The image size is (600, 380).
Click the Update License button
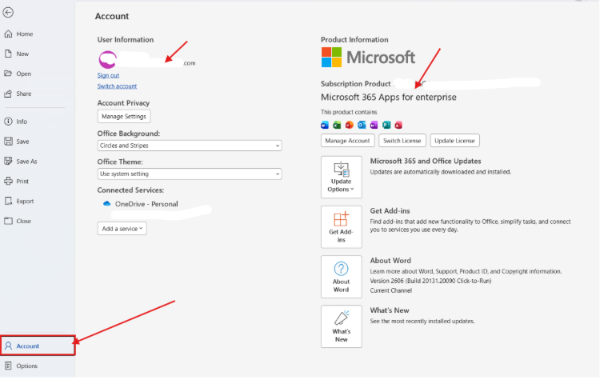pos(455,141)
